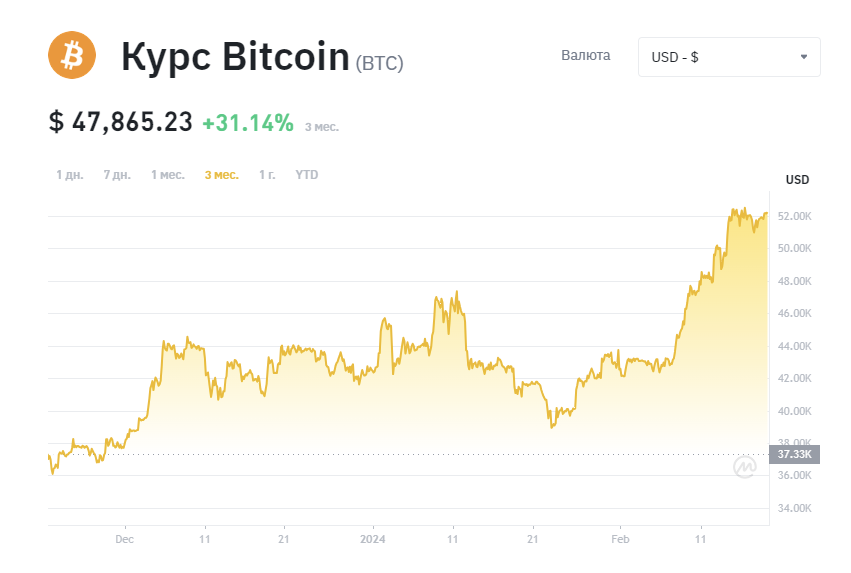This screenshot has height=573, width=851.
Task: Open the USD - $ currency dropdown
Action: point(729,57)
